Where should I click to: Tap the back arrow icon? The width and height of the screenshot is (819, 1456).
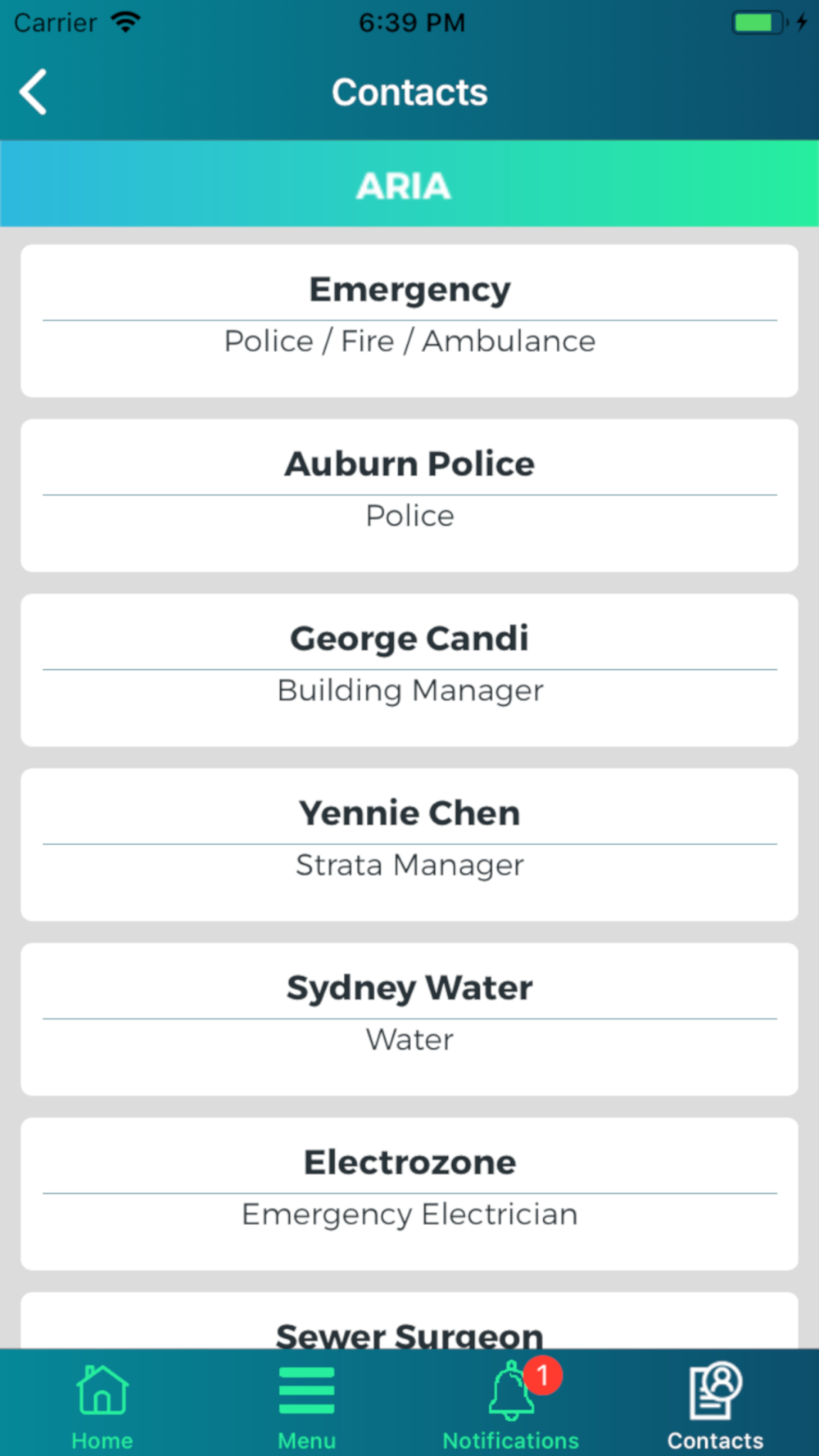[34, 92]
